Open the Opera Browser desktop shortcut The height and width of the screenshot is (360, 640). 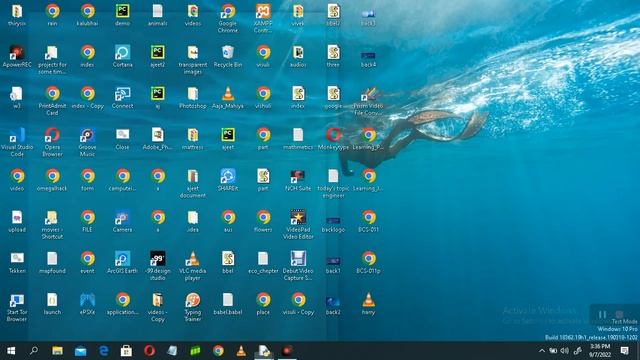coord(52,135)
